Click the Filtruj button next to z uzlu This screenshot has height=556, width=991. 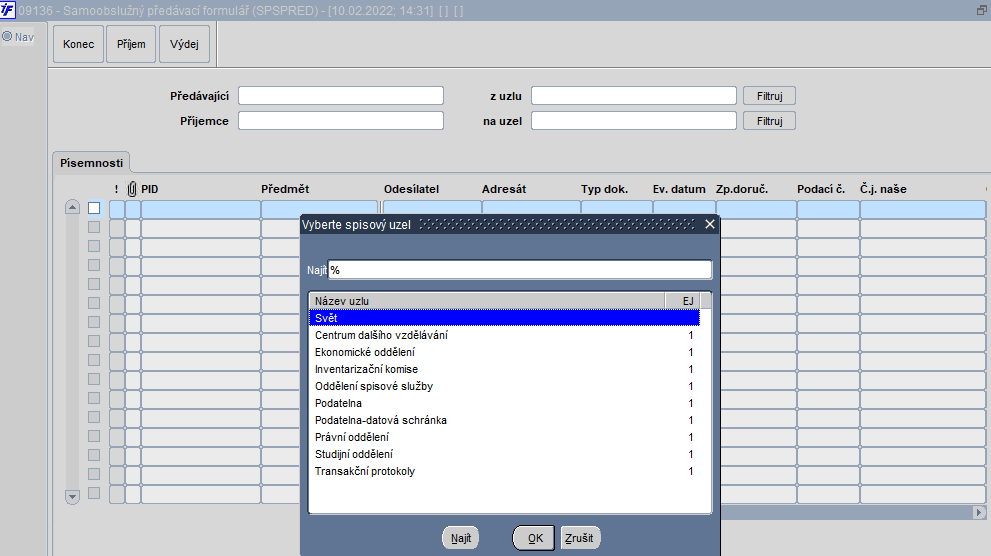(769, 96)
